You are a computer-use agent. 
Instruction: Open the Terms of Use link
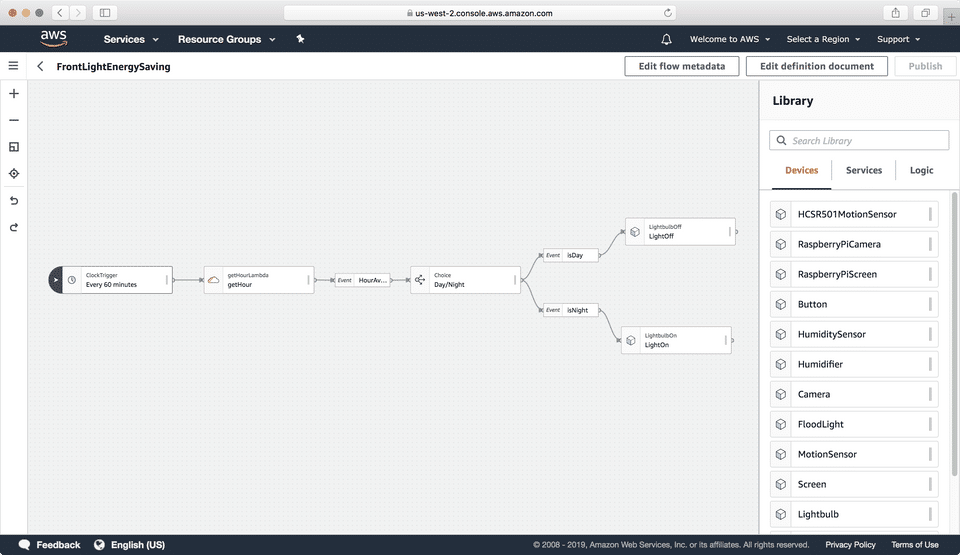coord(915,545)
